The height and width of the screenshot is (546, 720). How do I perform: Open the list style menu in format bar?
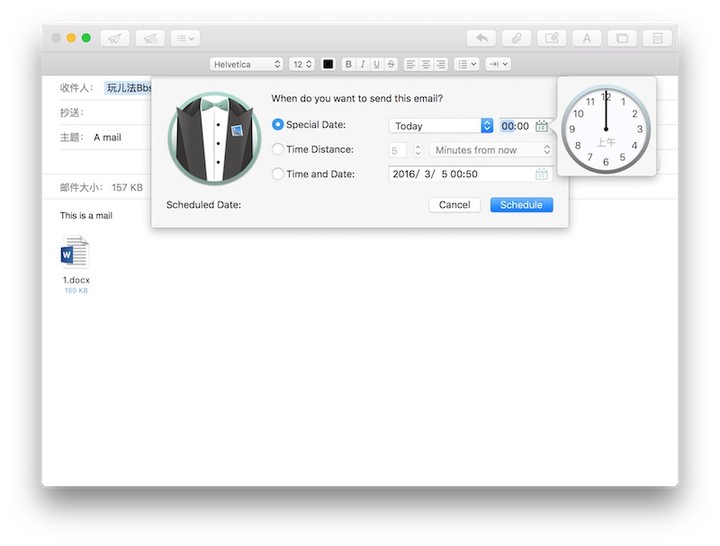pyautogui.click(x=466, y=64)
